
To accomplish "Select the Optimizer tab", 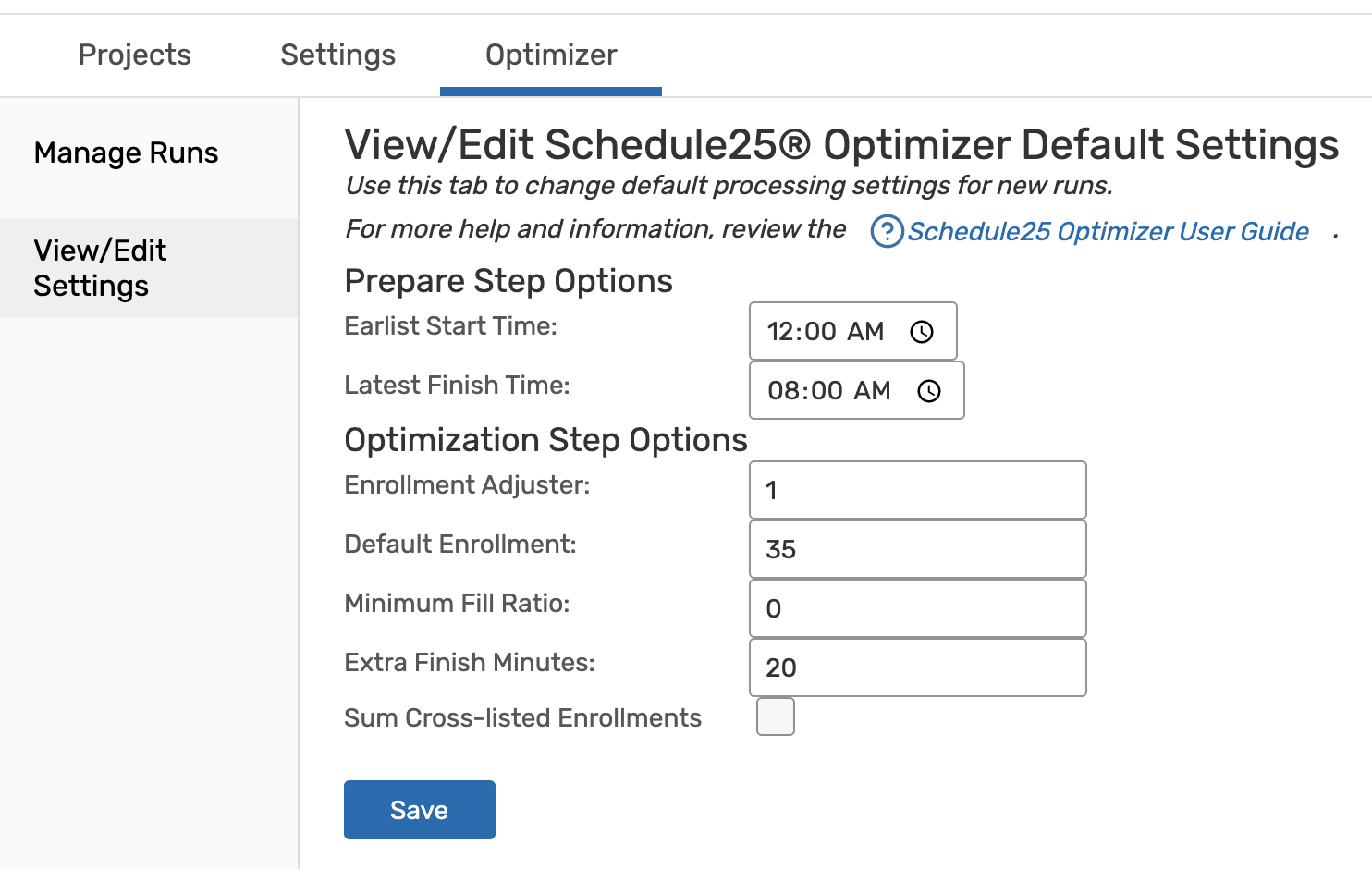I will (x=551, y=55).
